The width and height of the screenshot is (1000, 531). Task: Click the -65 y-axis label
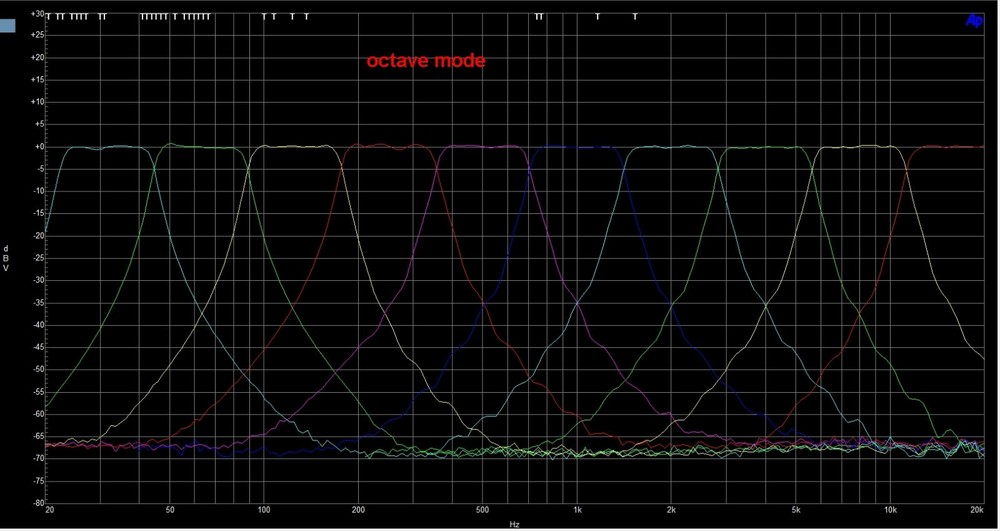(38, 437)
